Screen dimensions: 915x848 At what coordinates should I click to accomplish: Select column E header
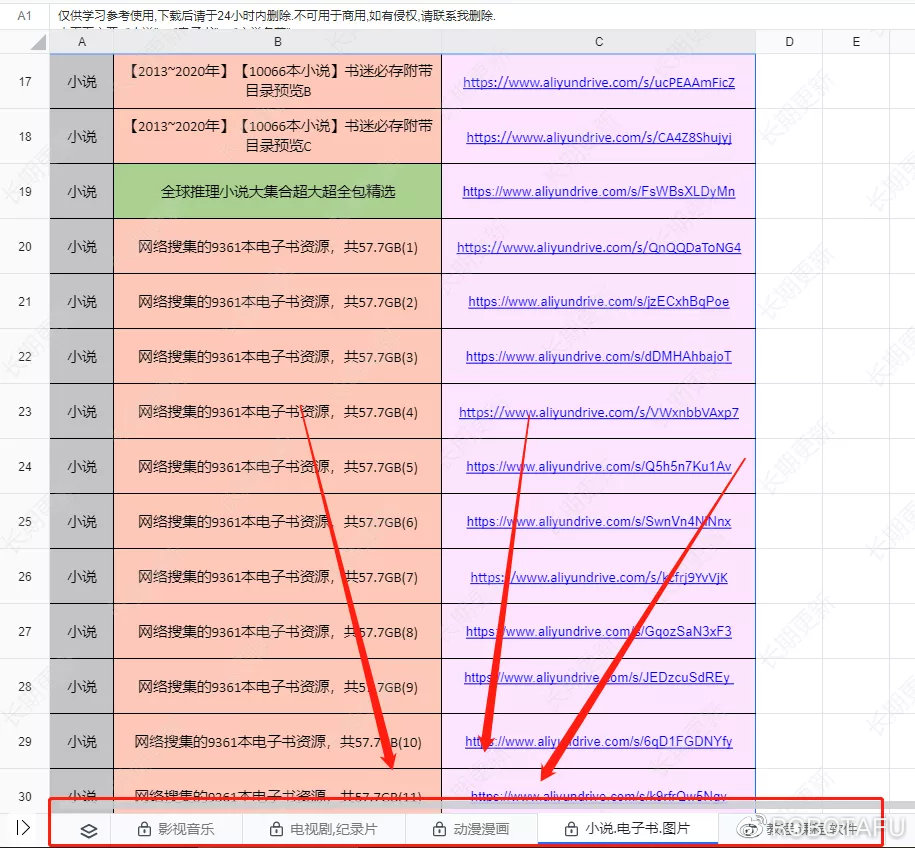[x=856, y=42]
